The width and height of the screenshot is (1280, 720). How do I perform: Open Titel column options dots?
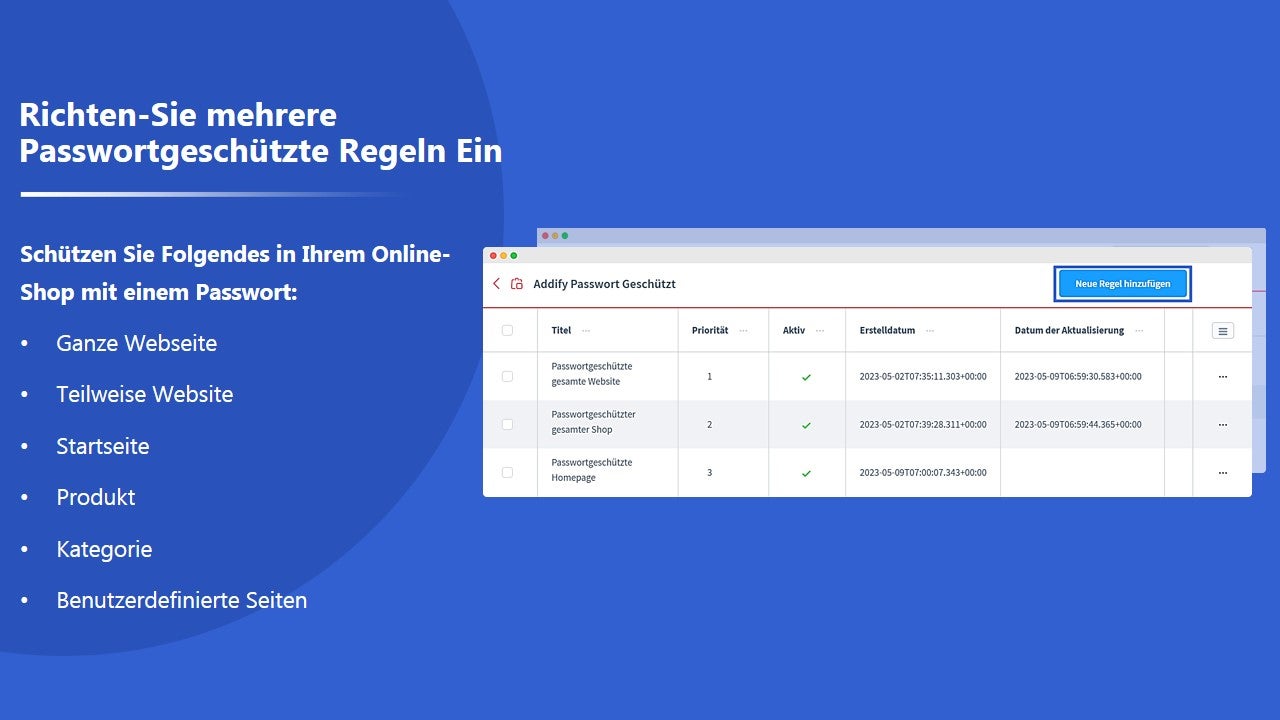(x=586, y=331)
